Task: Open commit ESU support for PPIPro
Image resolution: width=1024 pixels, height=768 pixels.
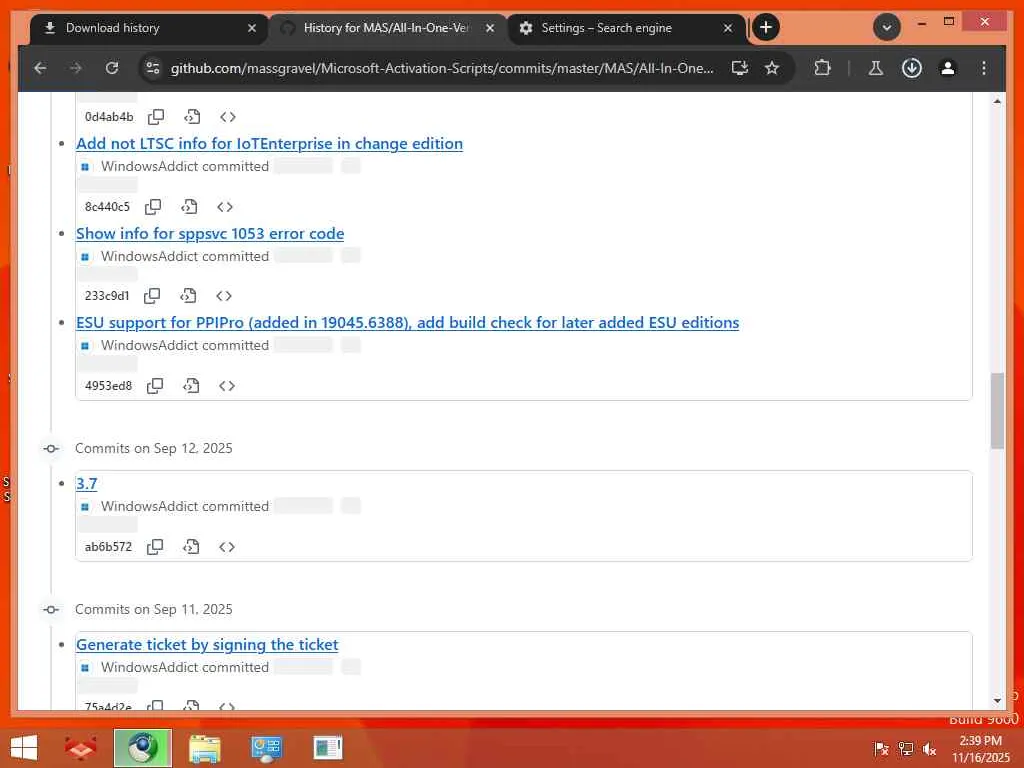Action: 408,323
